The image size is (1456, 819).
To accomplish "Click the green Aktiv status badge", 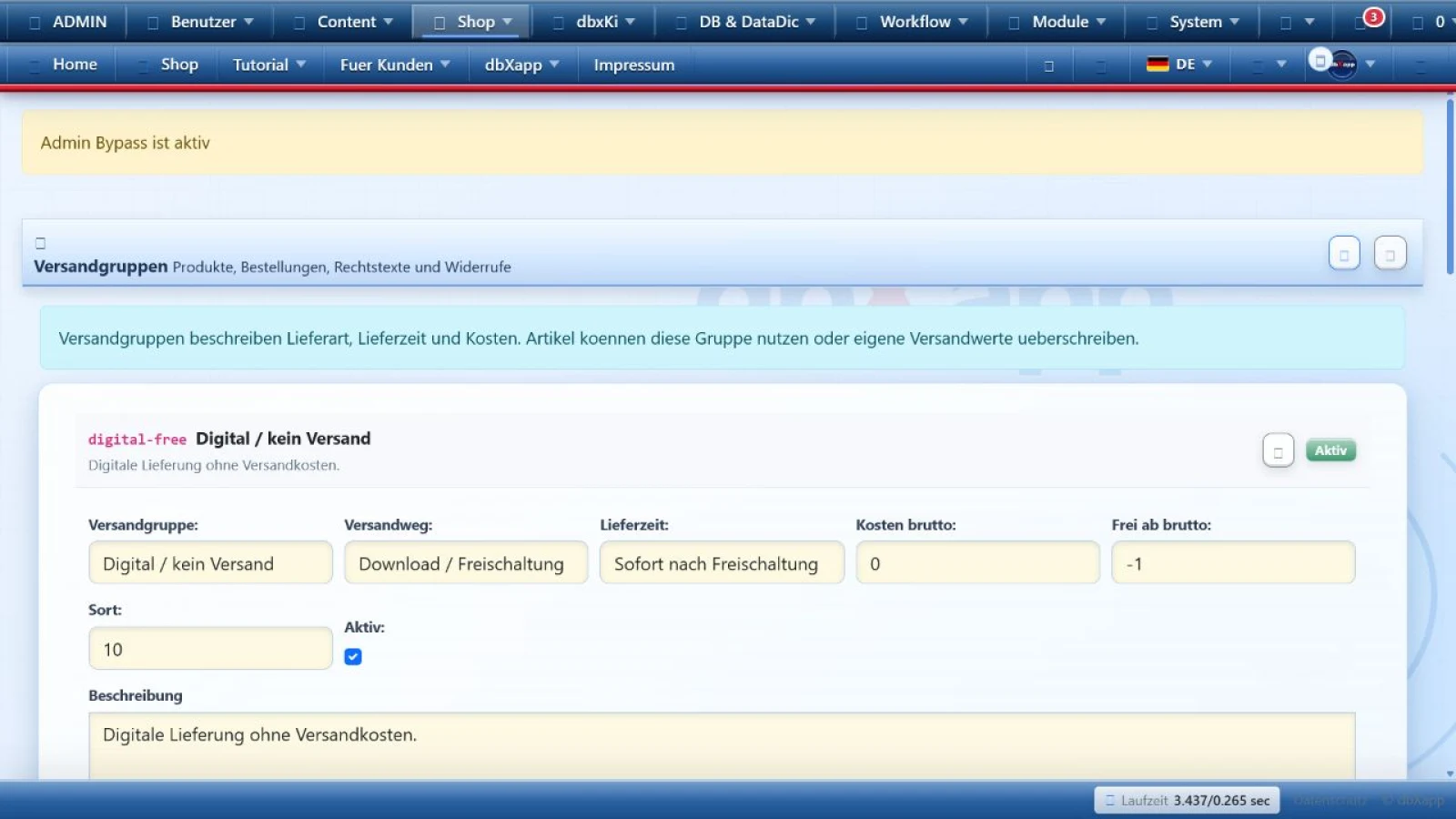I will pyautogui.click(x=1330, y=450).
